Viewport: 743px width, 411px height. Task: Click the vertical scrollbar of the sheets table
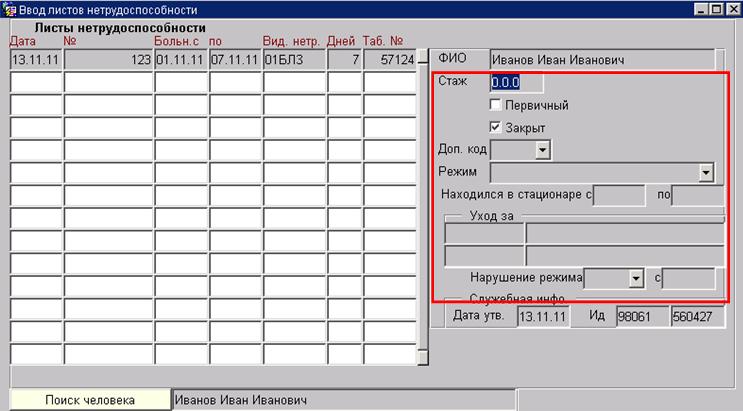click(x=423, y=207)
